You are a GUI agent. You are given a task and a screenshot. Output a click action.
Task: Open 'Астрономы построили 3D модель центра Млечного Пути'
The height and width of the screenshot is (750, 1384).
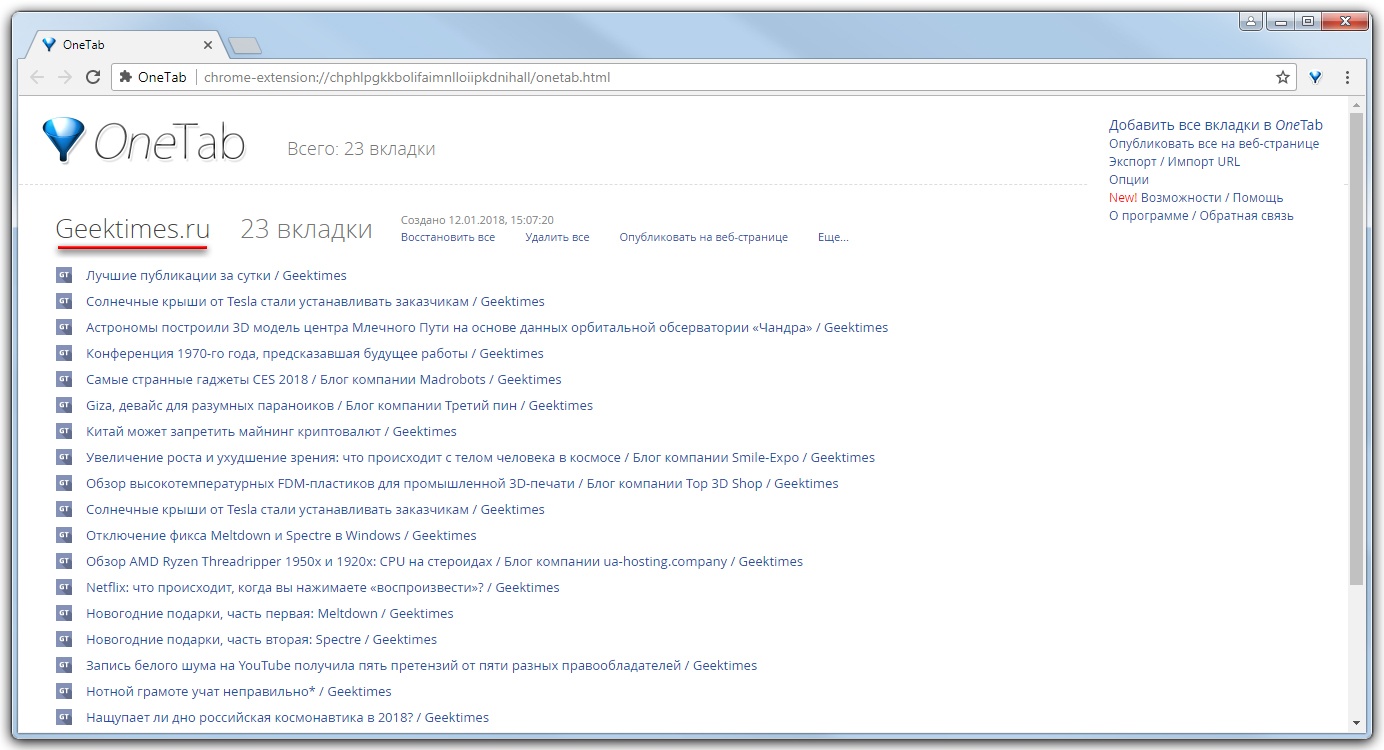[487, 327]
